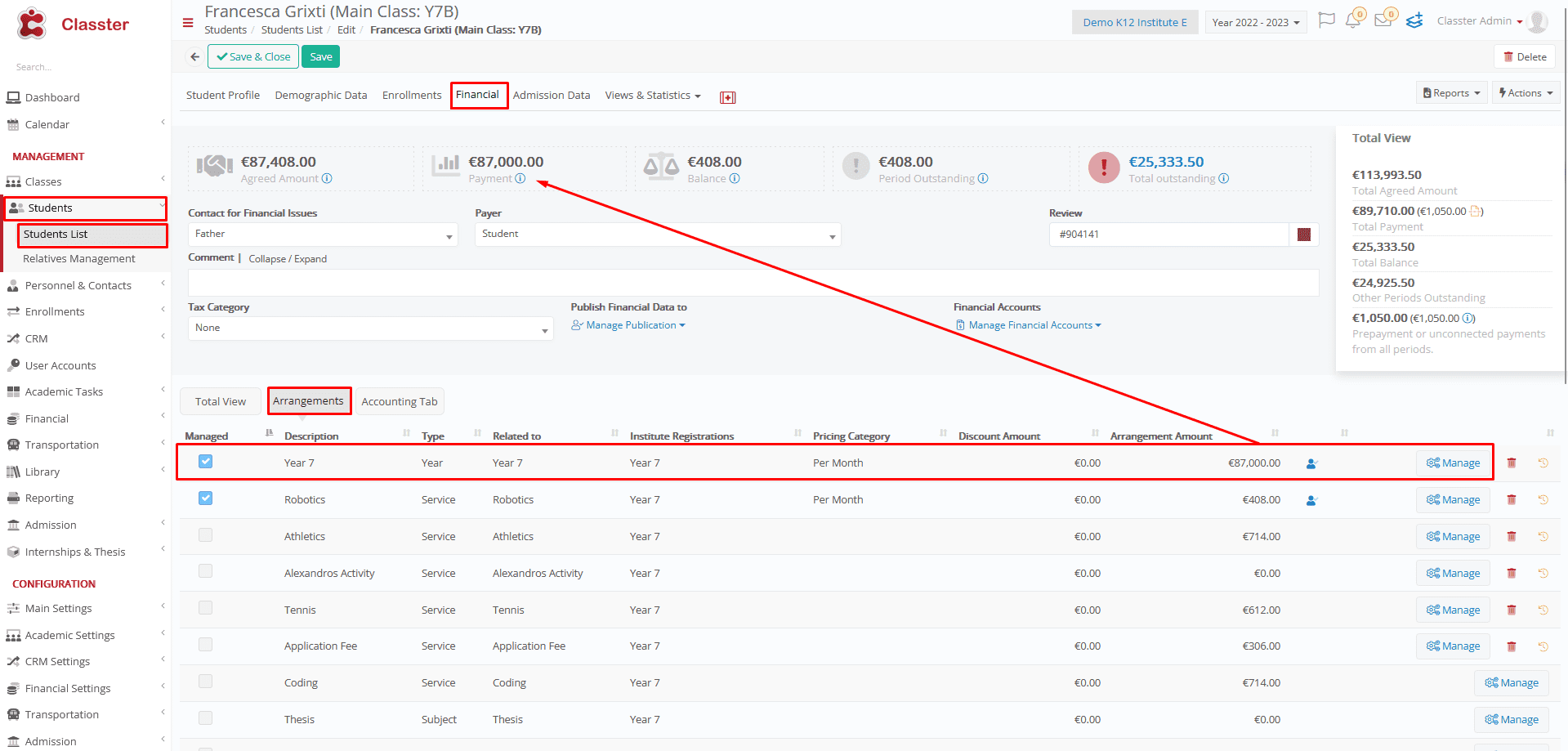Click the payer icon in Year 7 row
This screenshot has width=1568, height=751.
1311,463
